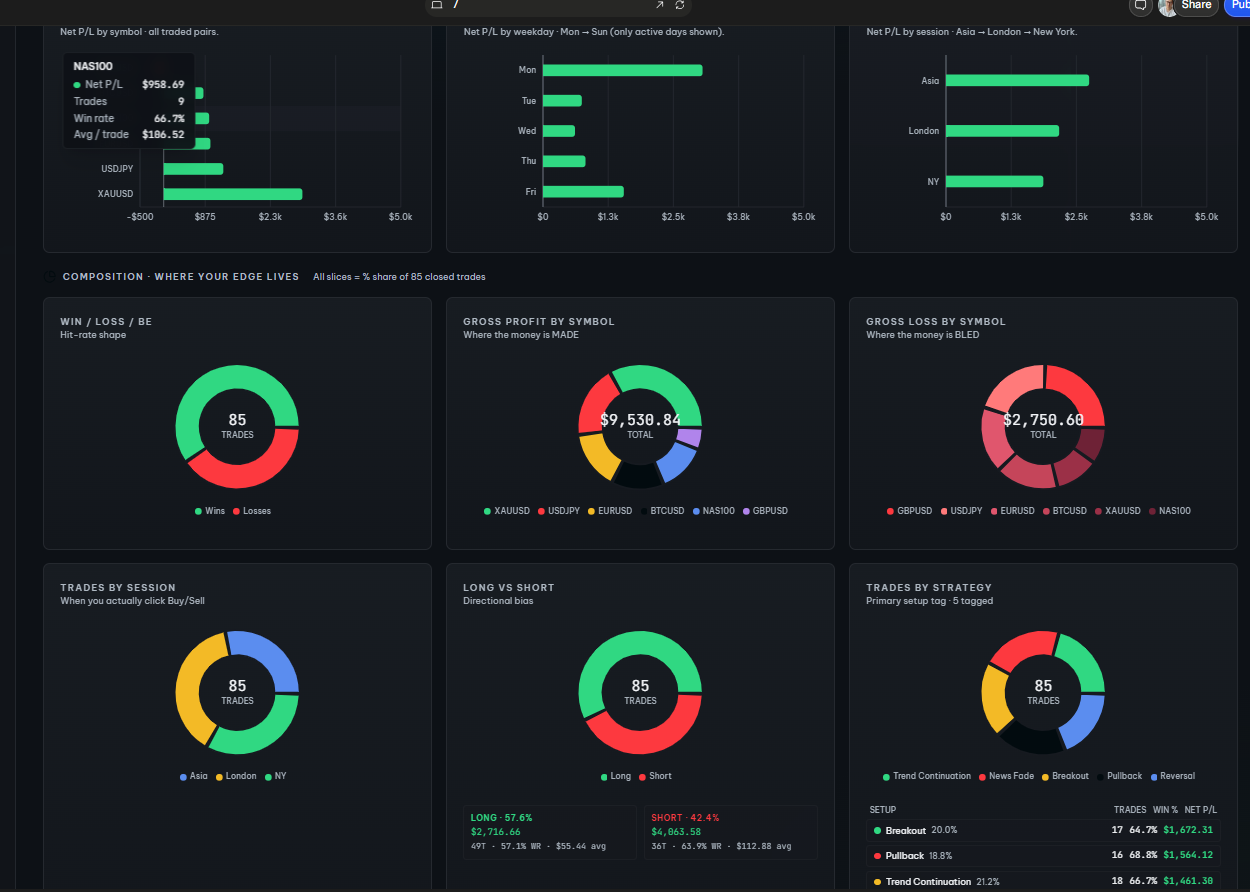Open the SHORT 42.4% summary card

point(730,832)
